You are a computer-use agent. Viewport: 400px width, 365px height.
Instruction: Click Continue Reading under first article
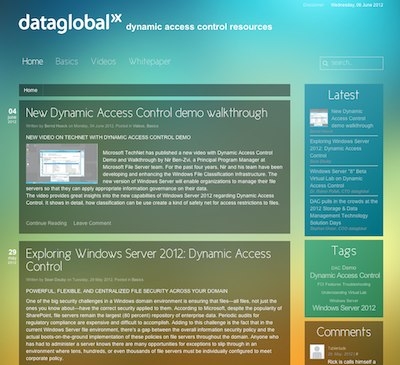point(46,223)
